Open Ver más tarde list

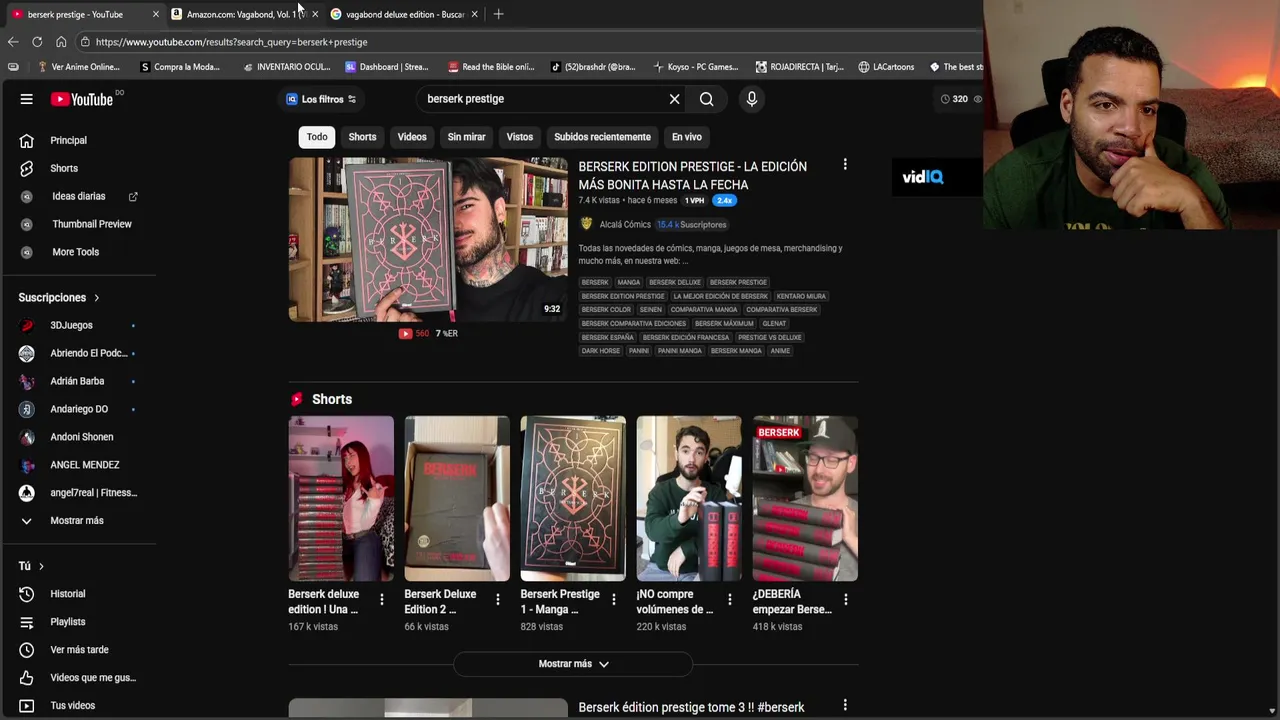(78, 650)
